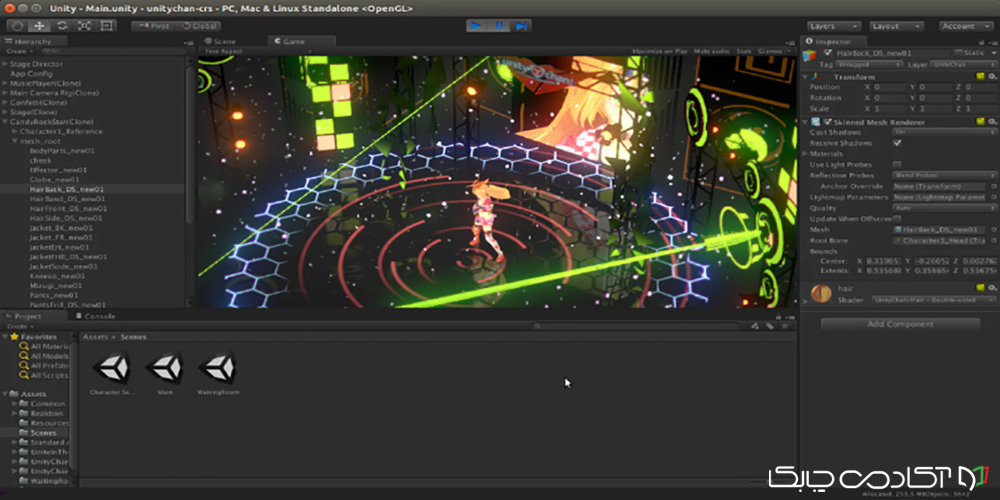Click the GameObject cube icon in the Inspector
The image size is (1000, 500).
(811, 56)
